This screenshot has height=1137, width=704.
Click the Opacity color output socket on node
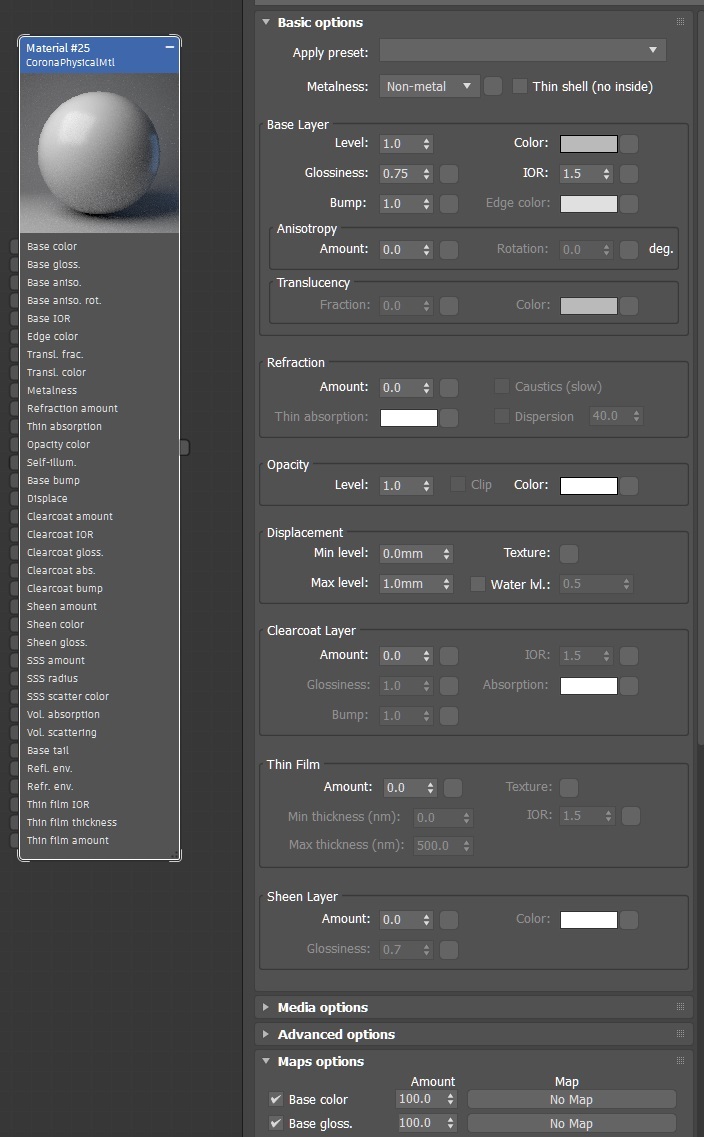coord(184,447)
